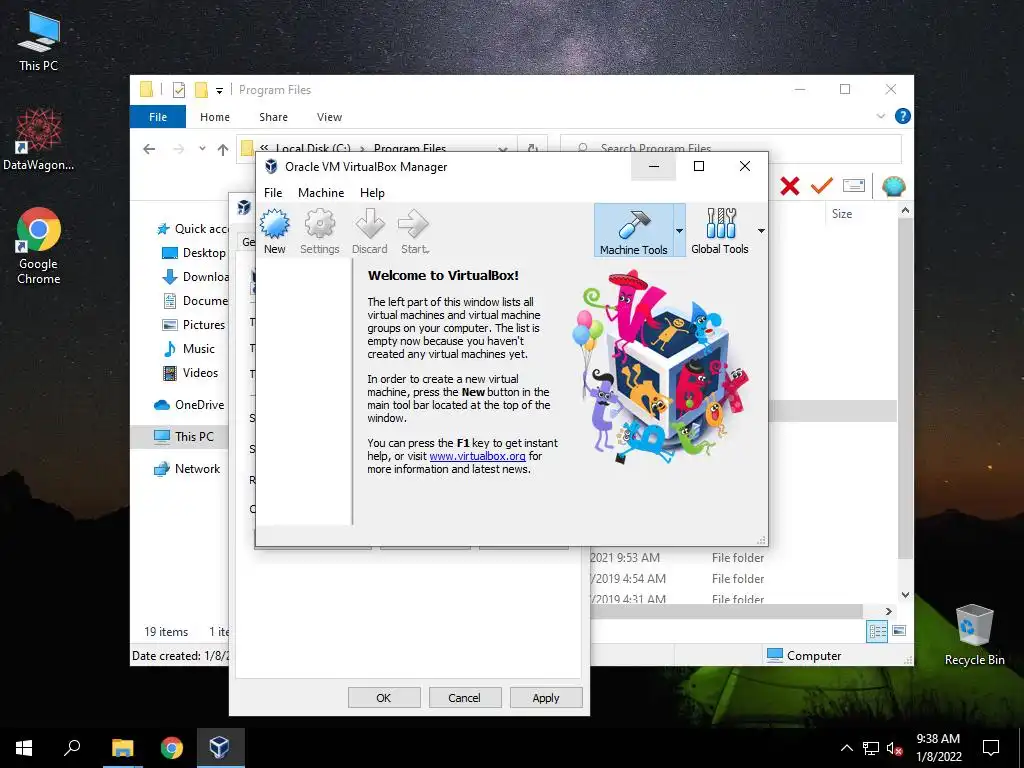Click the rename icon in Explorer ribbon
This screenshot has height=768, width=1024.
[854, 186]
